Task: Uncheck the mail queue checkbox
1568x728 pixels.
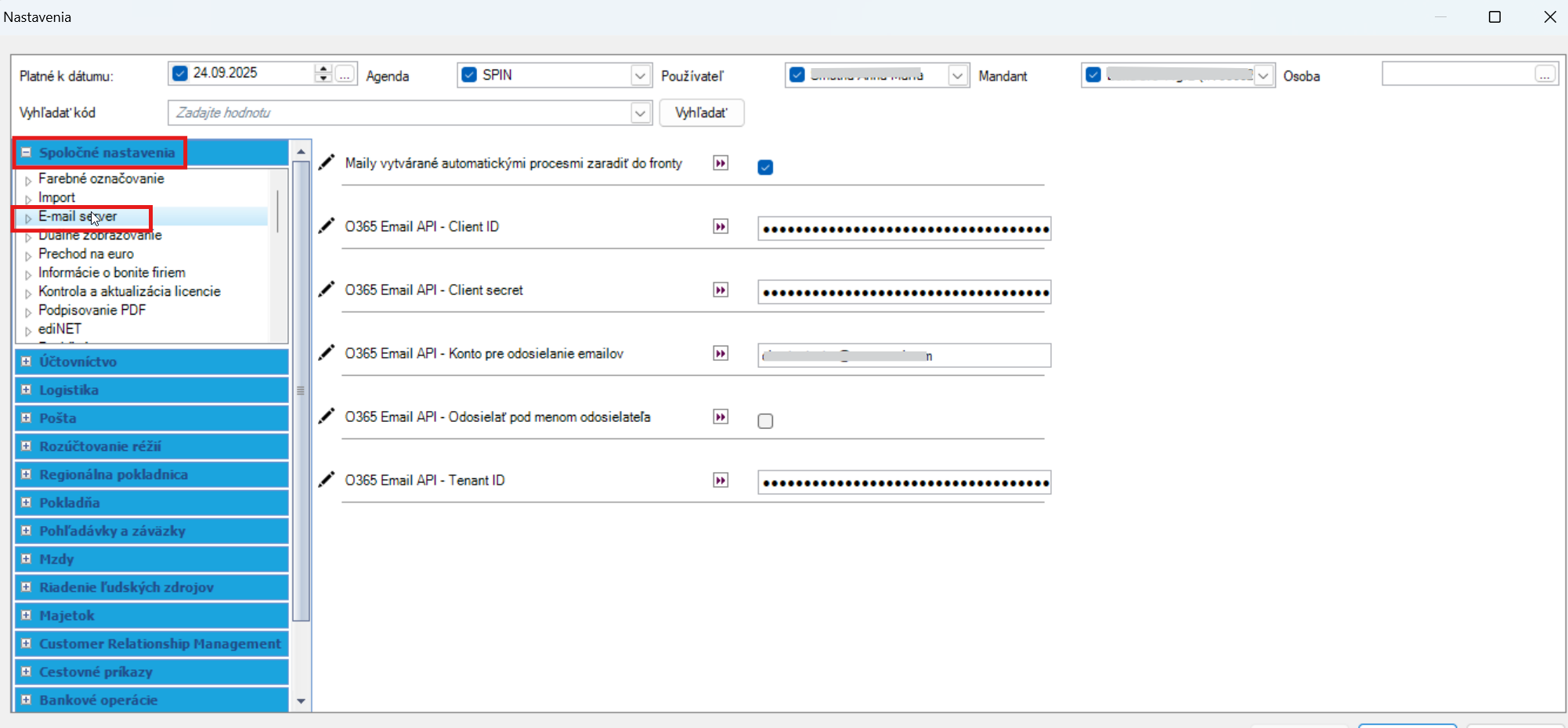Action: point(765,168)
